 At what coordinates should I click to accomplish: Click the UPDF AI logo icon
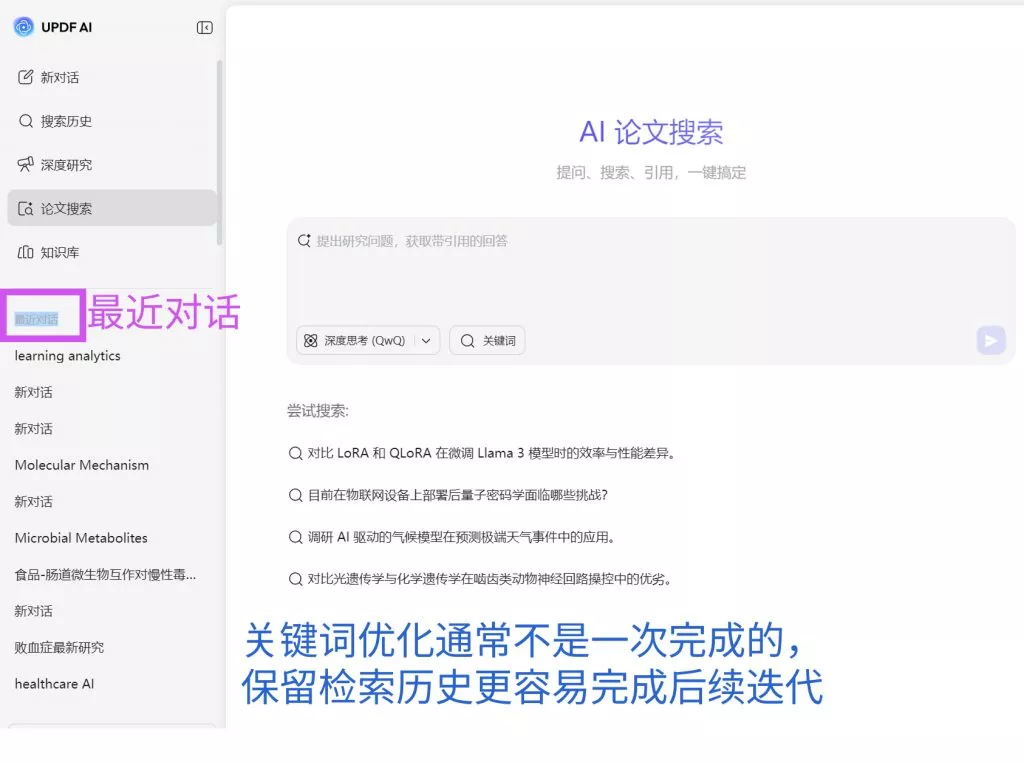pos(22,27)
